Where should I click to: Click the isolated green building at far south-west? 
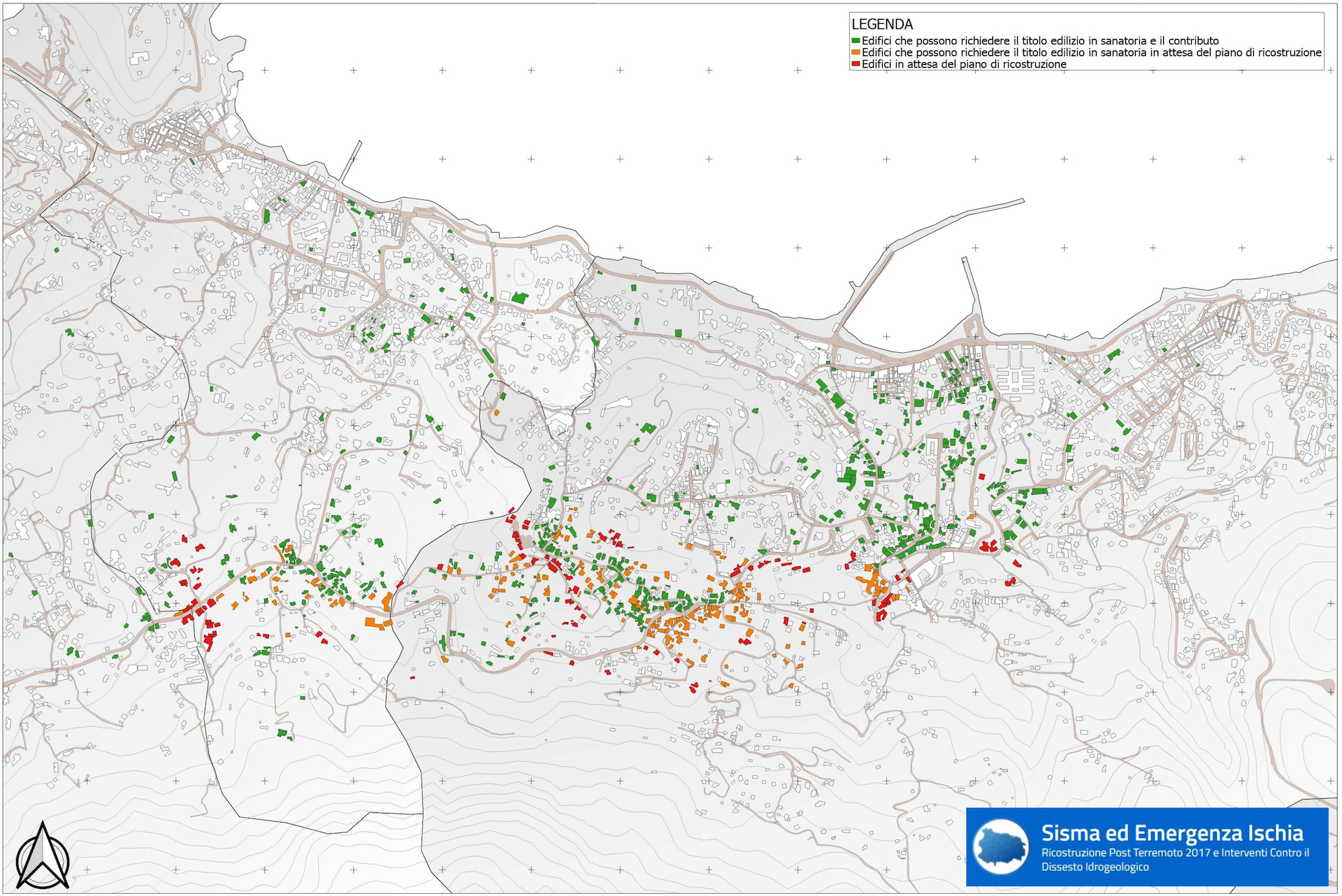(283, 733)
